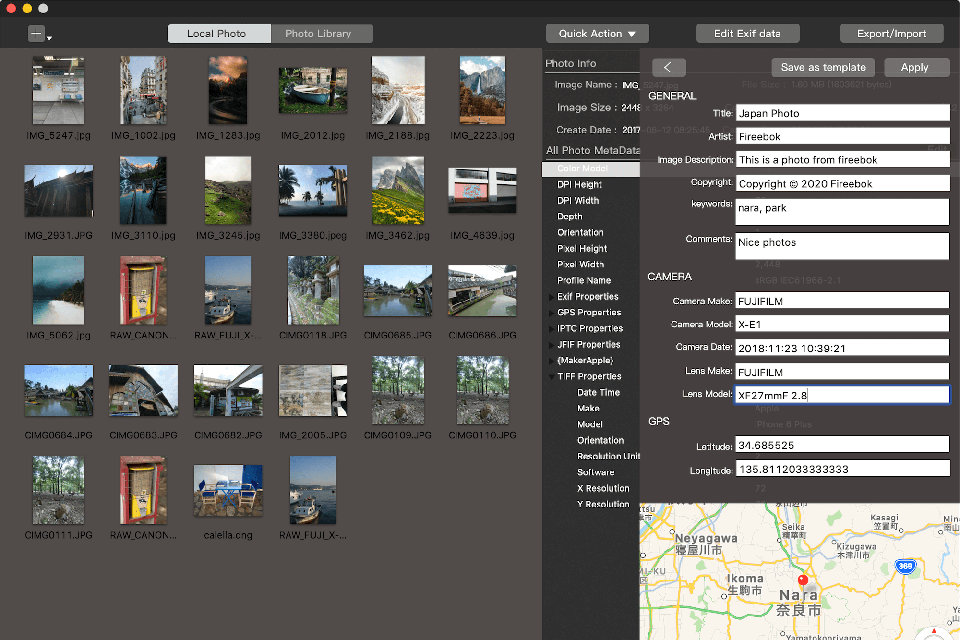Click the red location pin on the map
Viewport: 960px width, 640px height.
point(803,580)
